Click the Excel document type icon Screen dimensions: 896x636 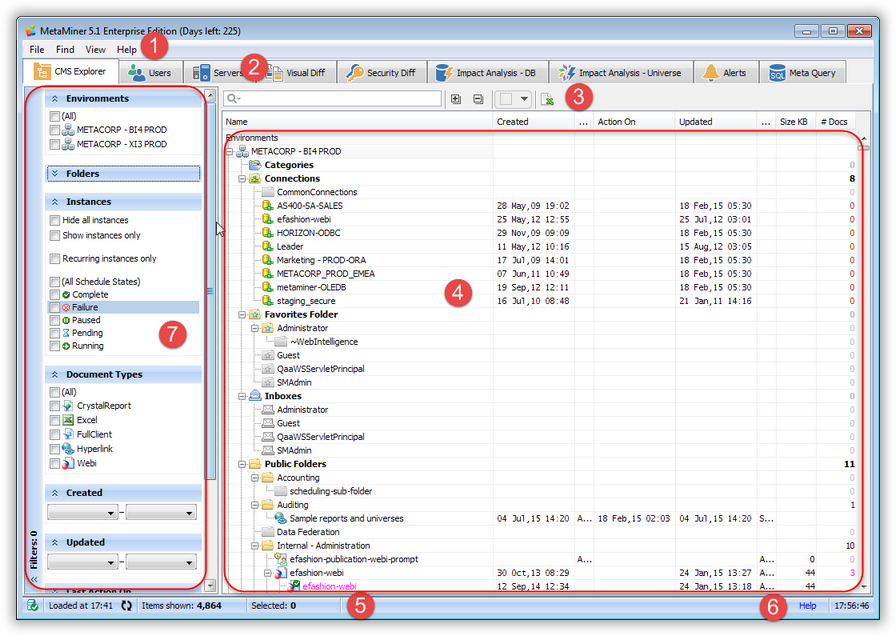pyautogui.click(x=68, y=419)
